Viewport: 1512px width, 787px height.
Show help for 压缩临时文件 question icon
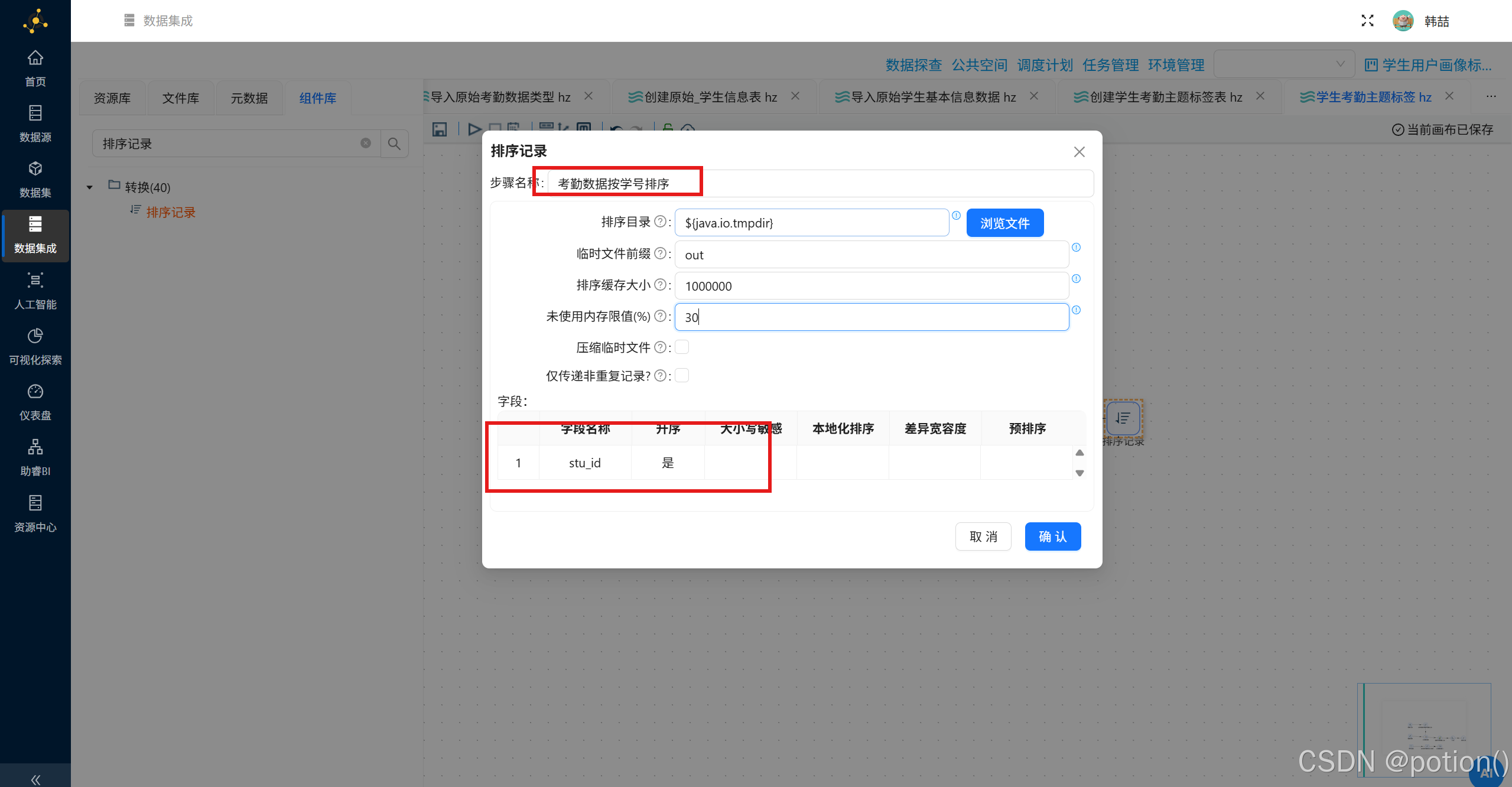click(661, 347)
